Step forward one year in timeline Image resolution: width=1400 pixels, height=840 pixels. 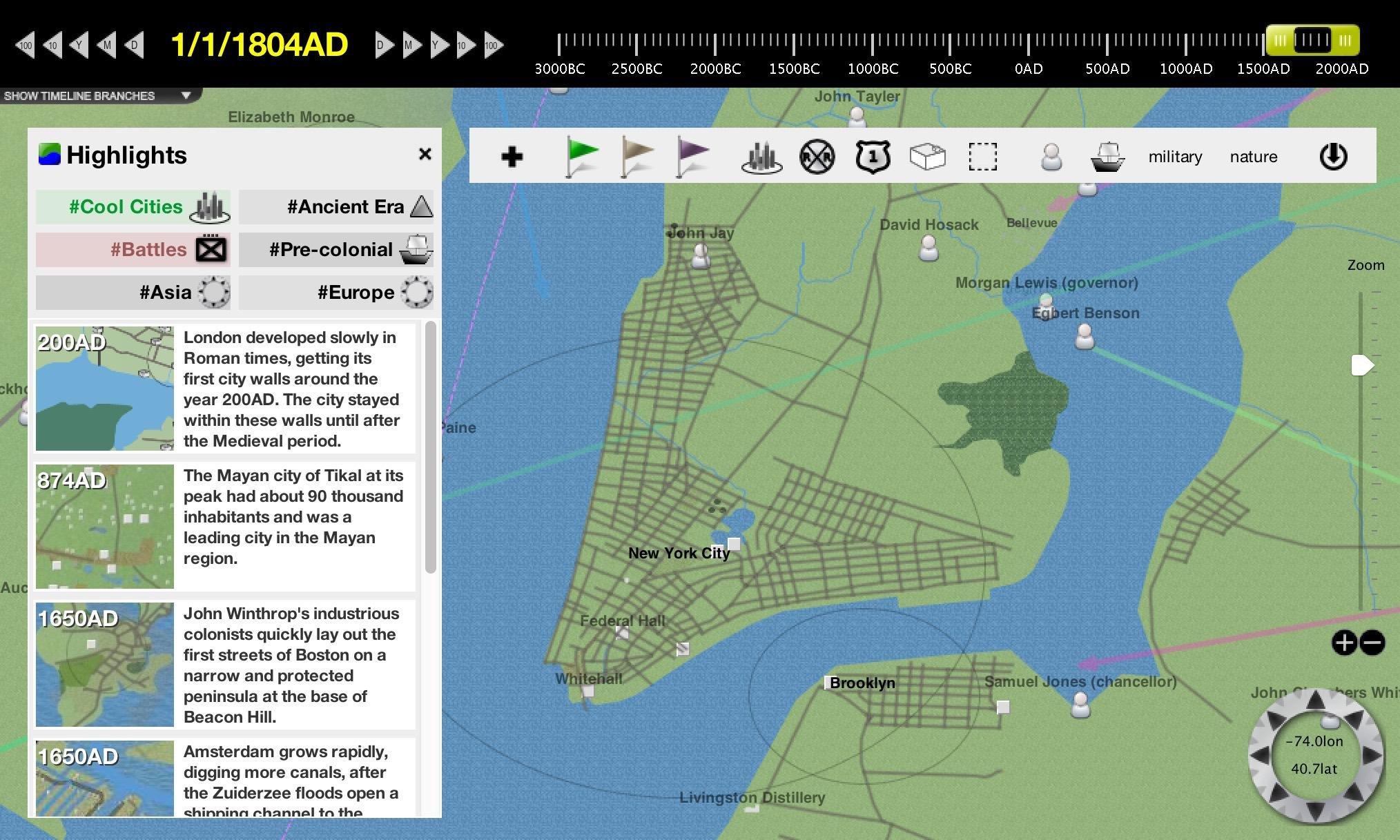[x=439, y=46]
